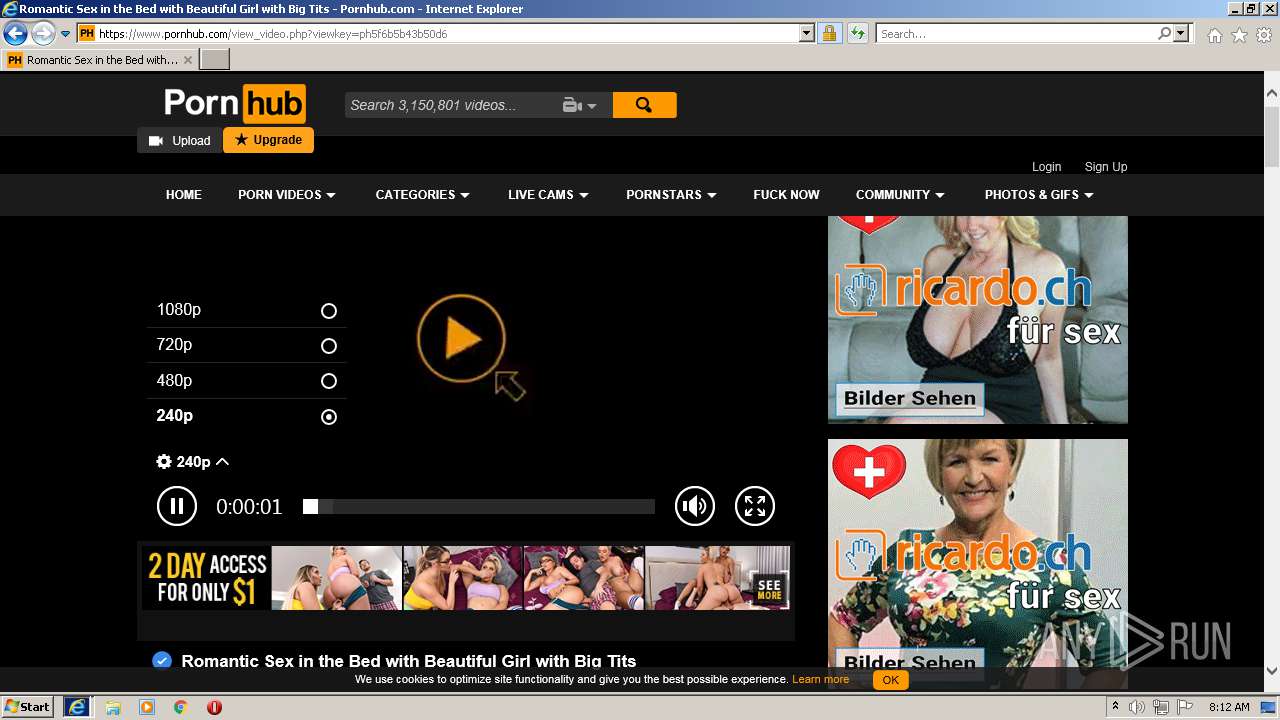
Task: Click the system tray volume icon
Action: (x=1137, y=707)
